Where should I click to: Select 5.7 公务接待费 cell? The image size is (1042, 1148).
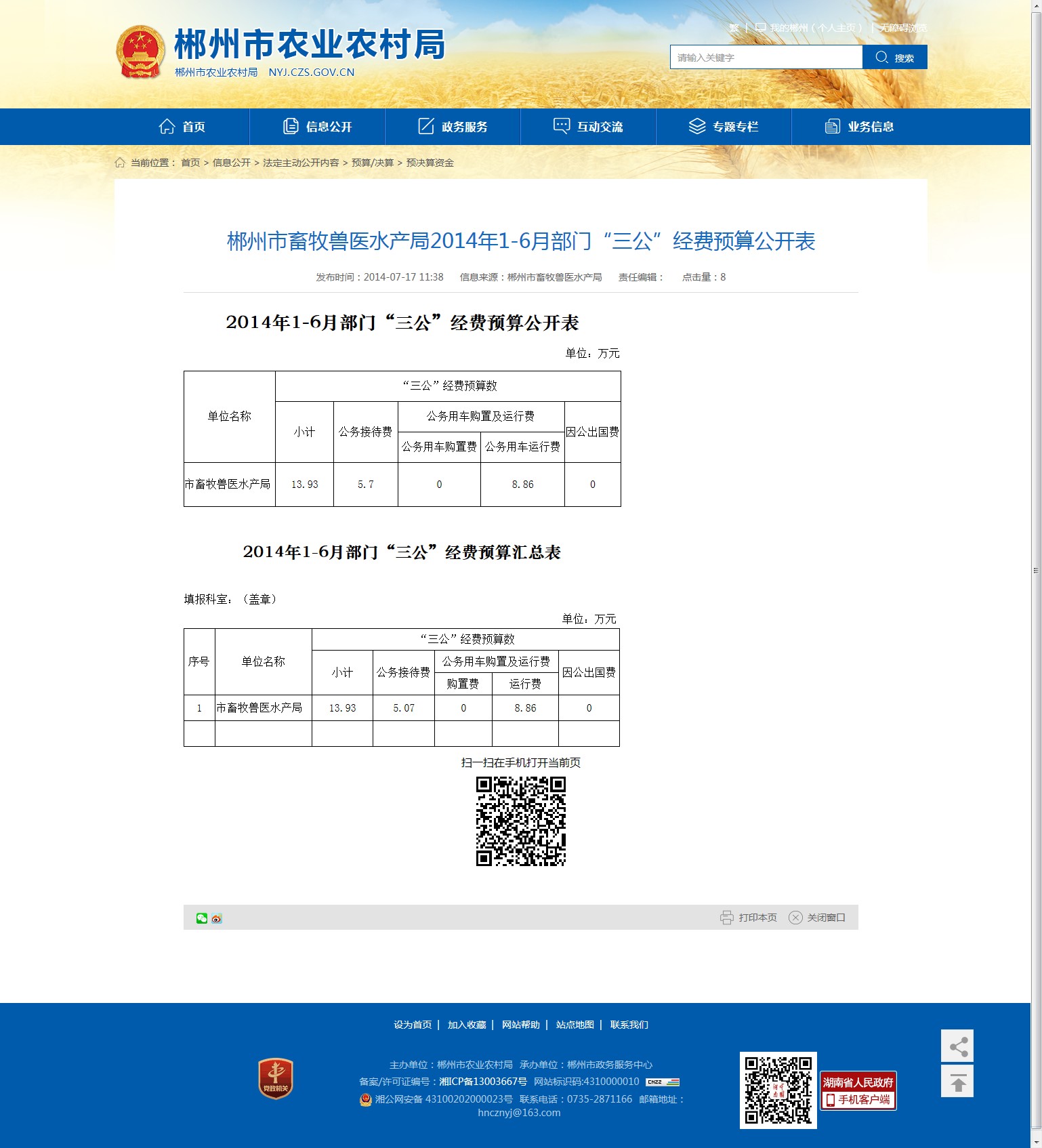366,485
